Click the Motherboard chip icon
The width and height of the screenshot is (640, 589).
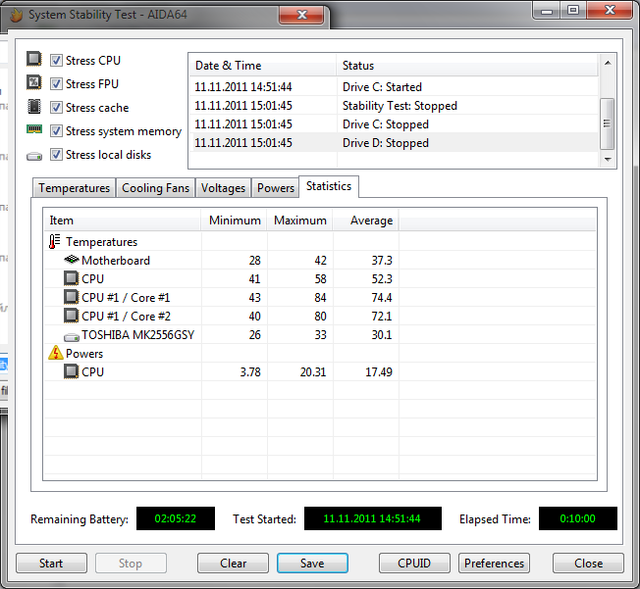click(x=71, y=261)
